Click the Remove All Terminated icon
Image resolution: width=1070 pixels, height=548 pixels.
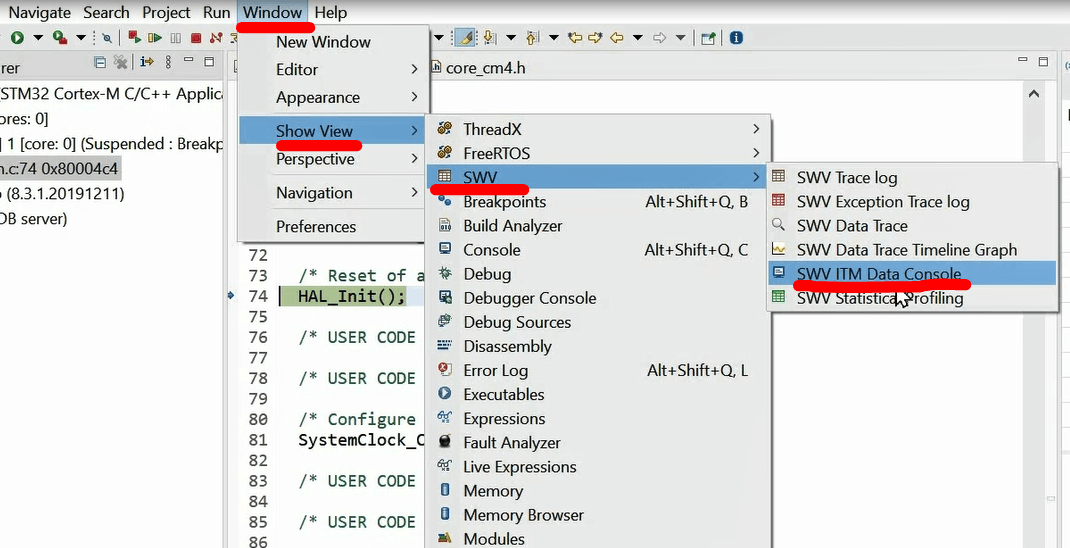click(x=121, y=62)
